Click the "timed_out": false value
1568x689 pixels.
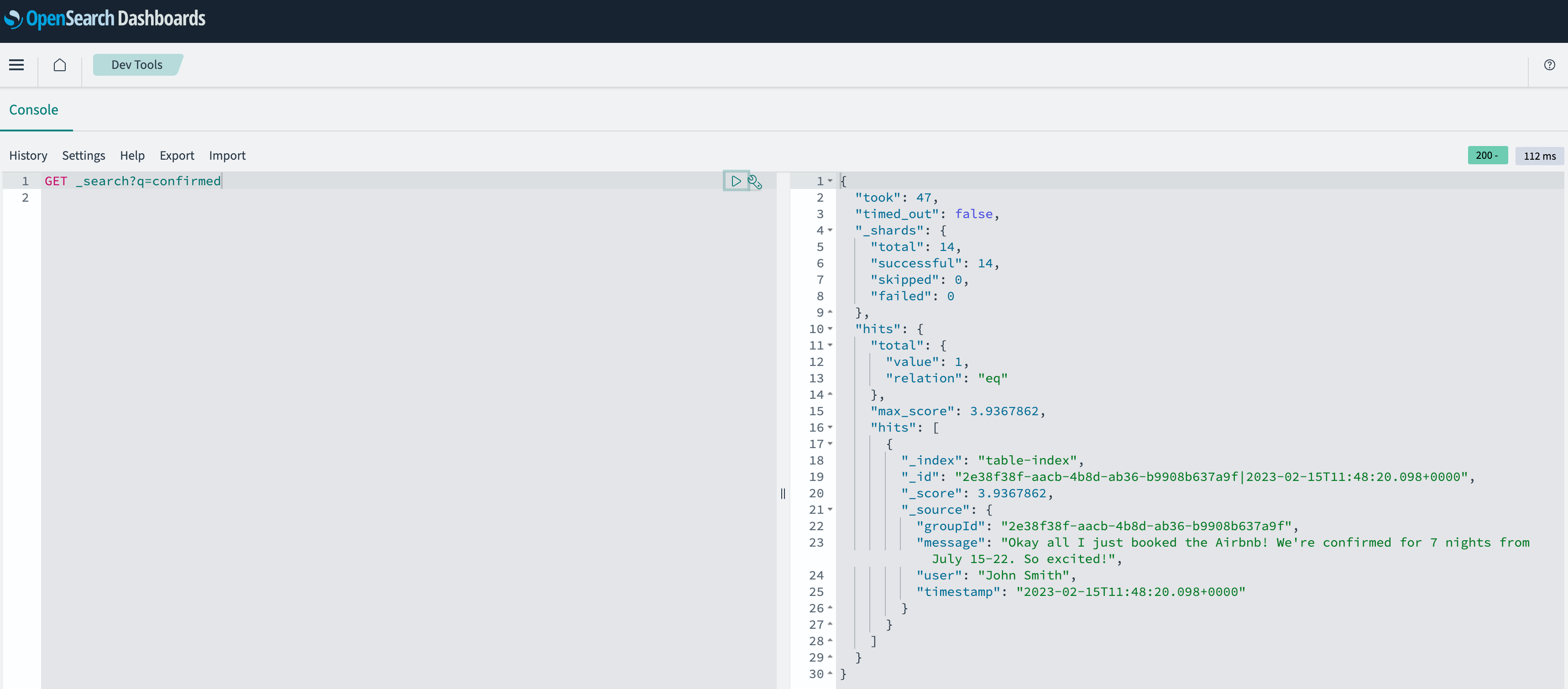tap(973, 214)
